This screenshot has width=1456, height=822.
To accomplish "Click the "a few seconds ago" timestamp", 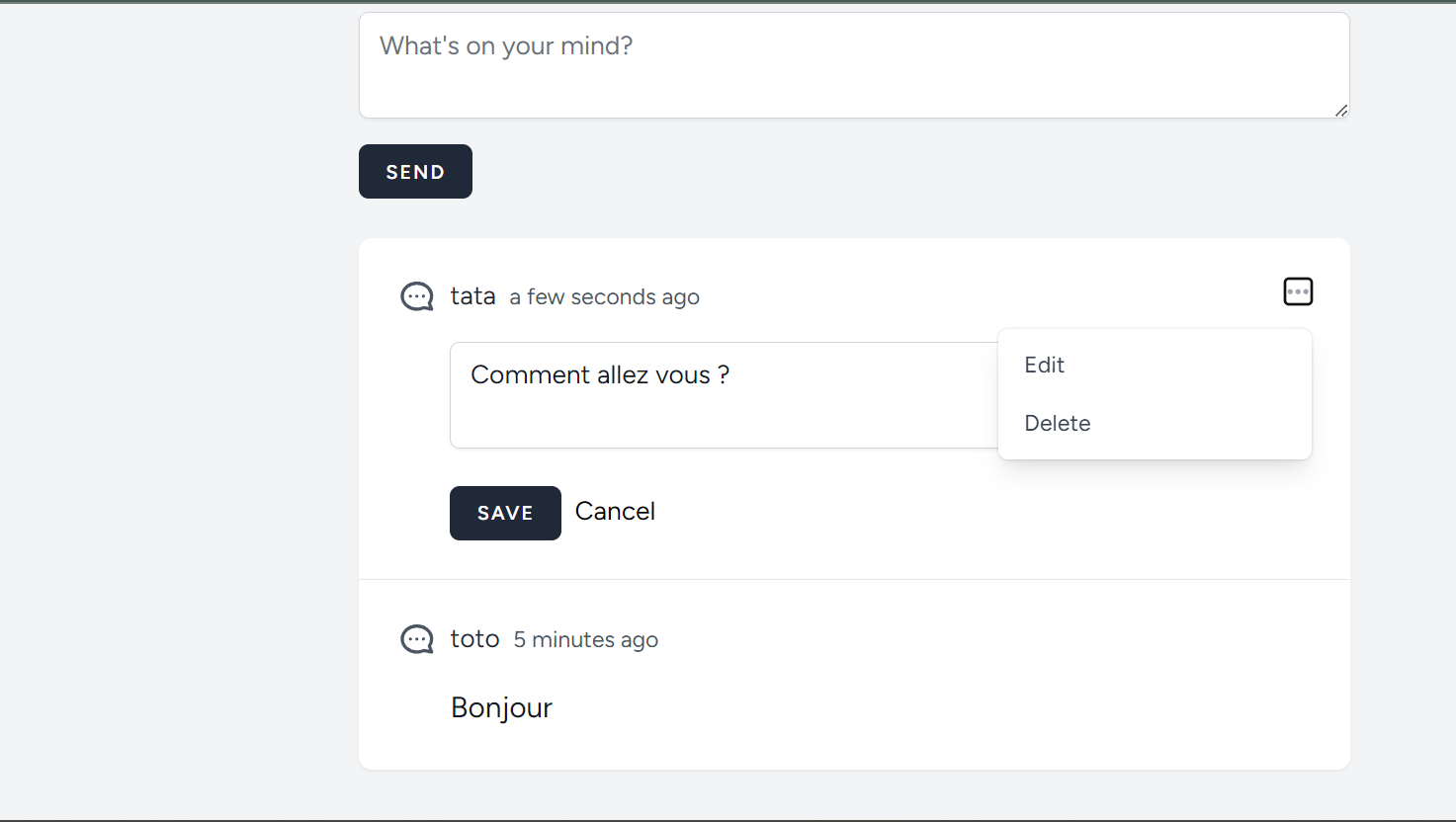I will (x=604, y=297).
